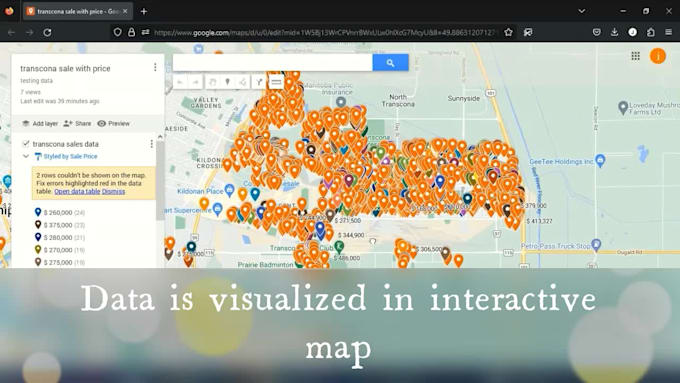The image size is (680, 383).
Task: Click the Undo arrow tool
Action: pos(180,82)
